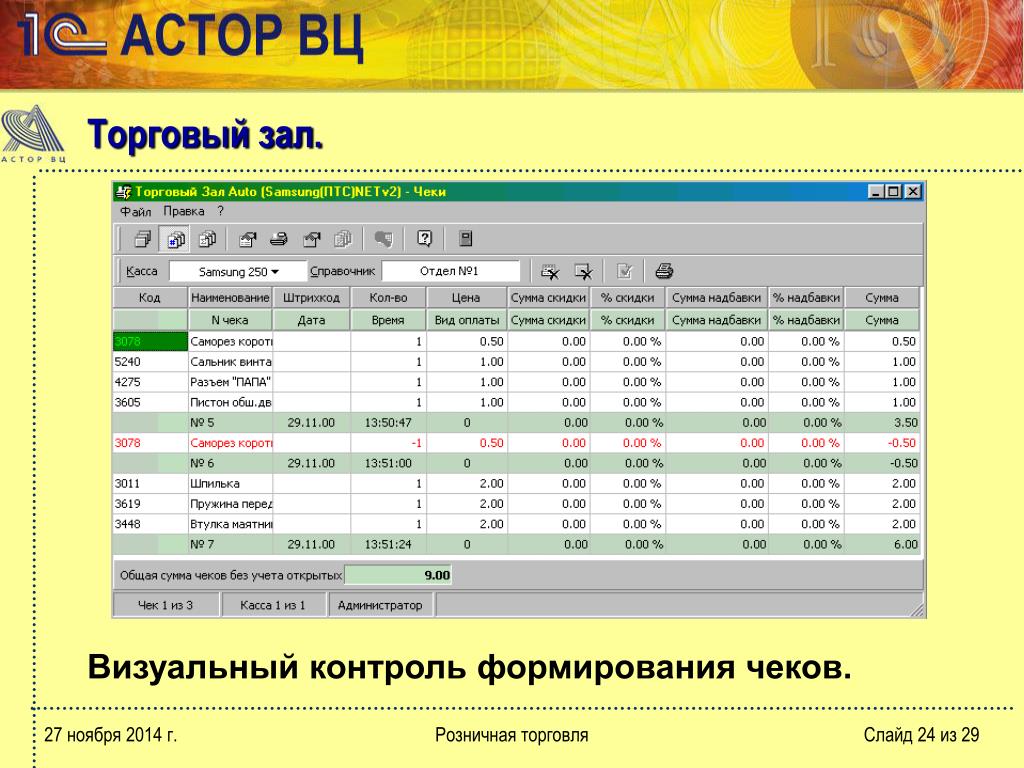Click the greyed-out checkmark sheet icon
The width and height of the screenshot is (1024, 768).
[624, 271]
